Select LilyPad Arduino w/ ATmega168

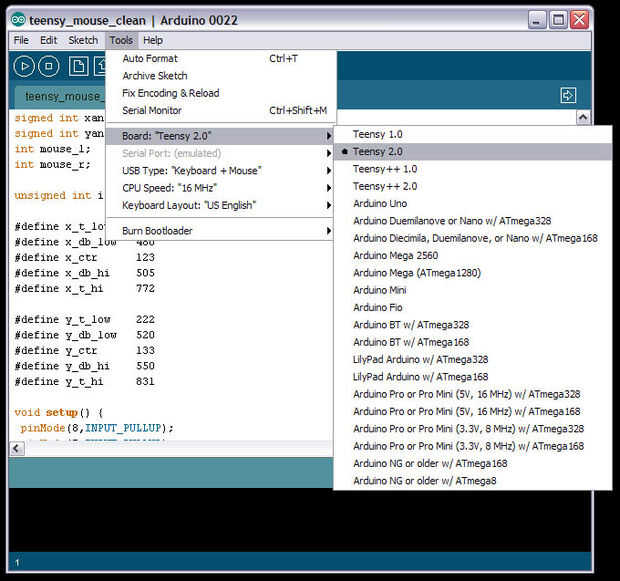coord(473,377)
